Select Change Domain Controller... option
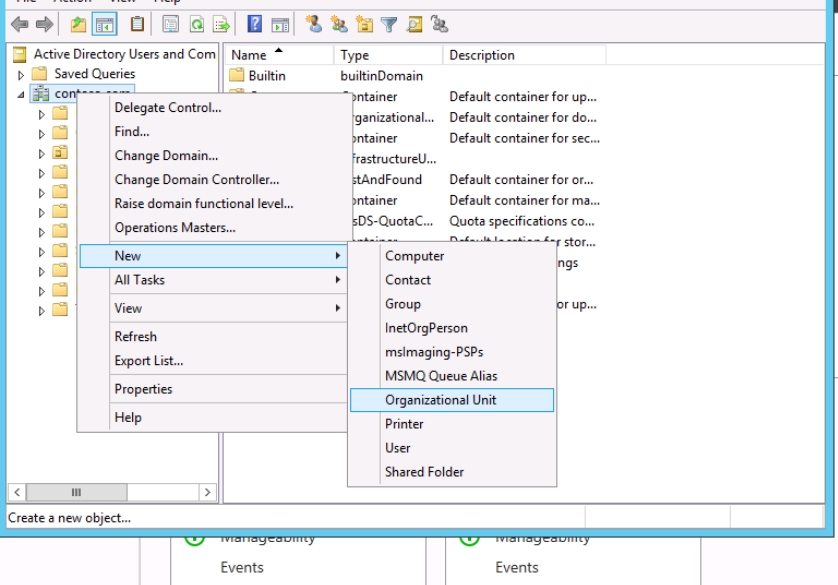The width and height of the screenshot is (838, 585). tap(197, 180)
